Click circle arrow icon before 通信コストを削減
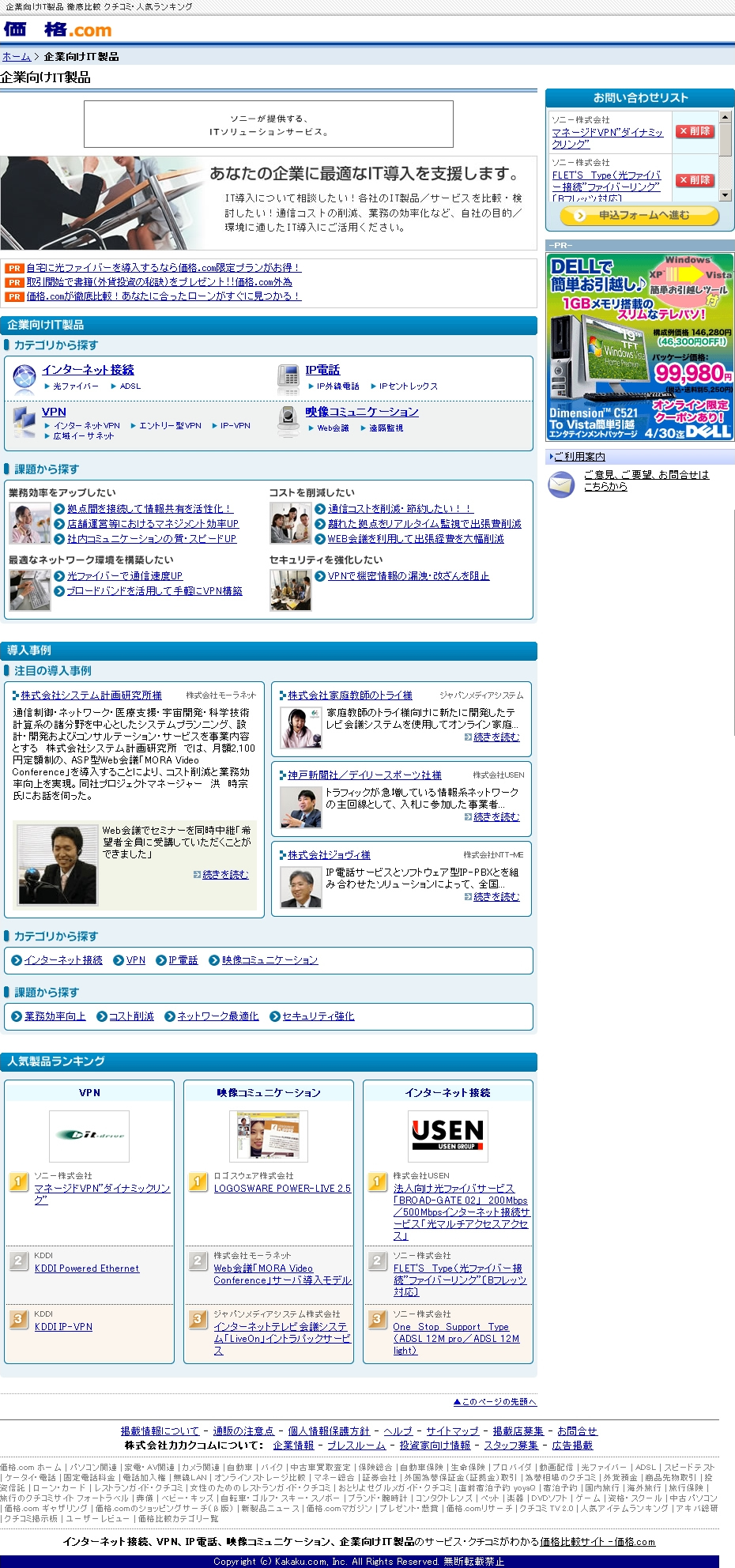The height and width of the screenshot is (1568, 735). click(x=320, y=509)
